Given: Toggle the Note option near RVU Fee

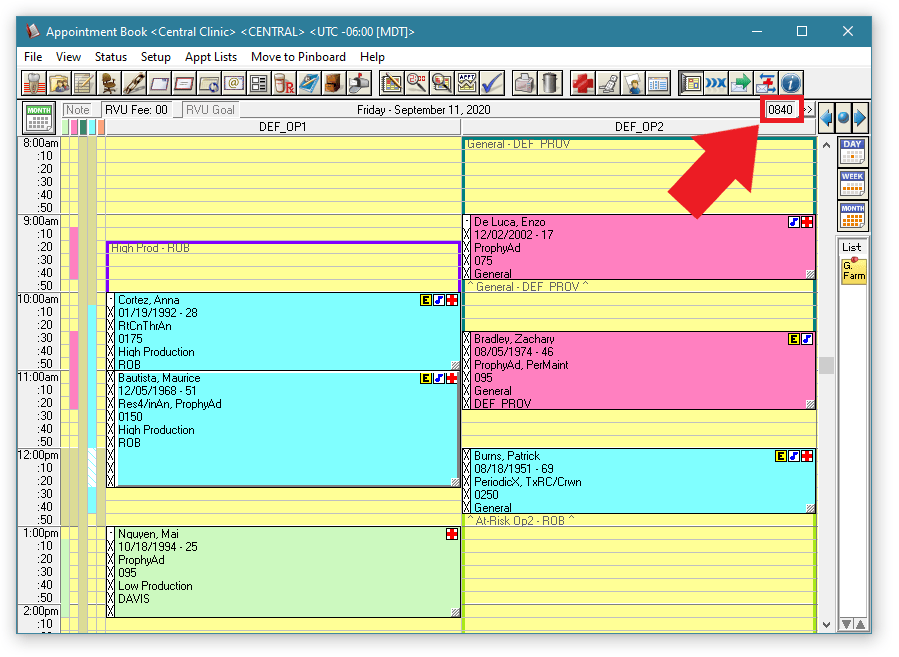Looking at the screenshot, I should (x=78, y=110).
